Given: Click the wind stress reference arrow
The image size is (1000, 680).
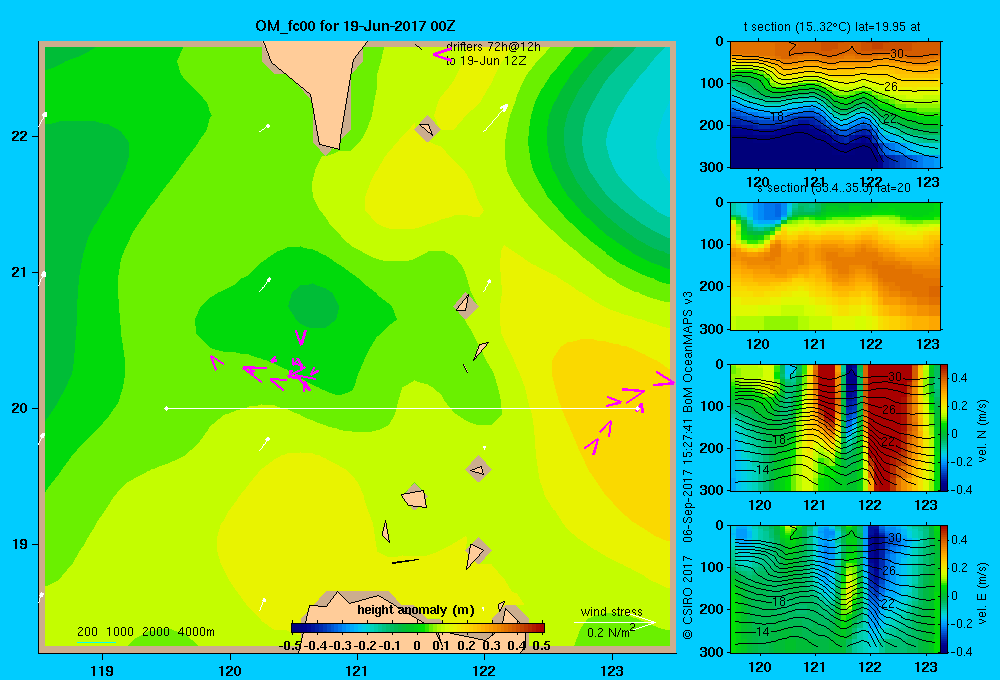Looking at the screenshot, I should pos(615,622).
